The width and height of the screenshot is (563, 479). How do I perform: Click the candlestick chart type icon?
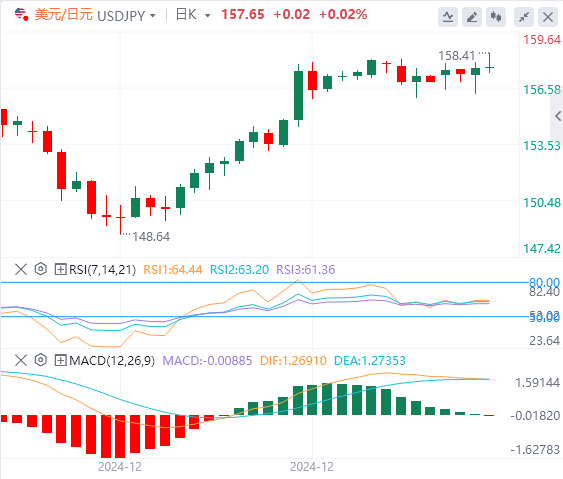point(496,17)
